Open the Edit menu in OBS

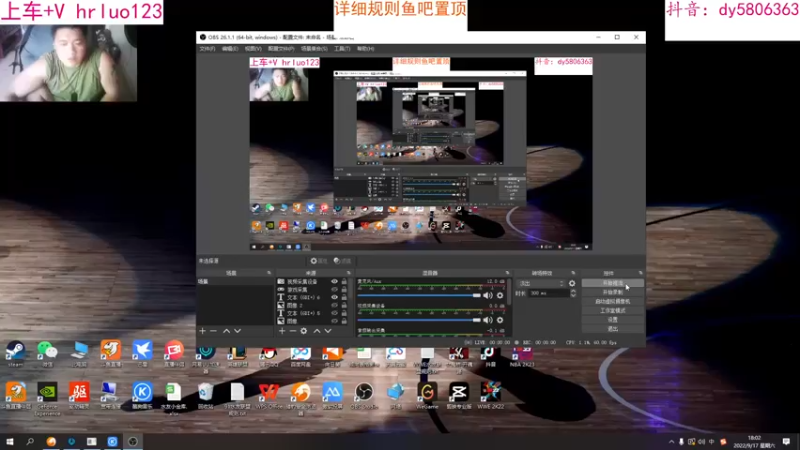230,48
